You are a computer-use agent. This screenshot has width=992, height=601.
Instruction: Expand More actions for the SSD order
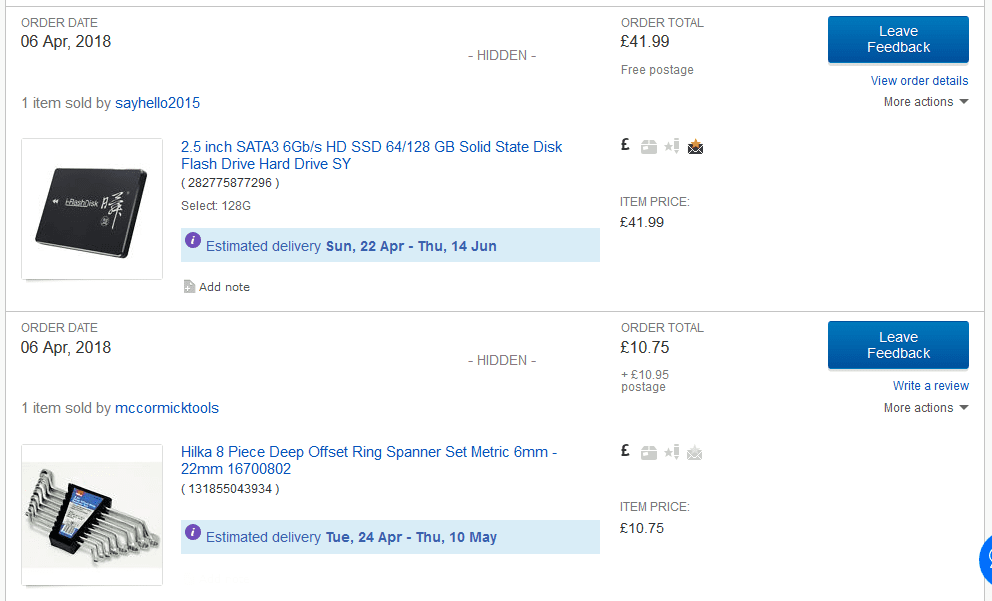click(x=925, y=102)
